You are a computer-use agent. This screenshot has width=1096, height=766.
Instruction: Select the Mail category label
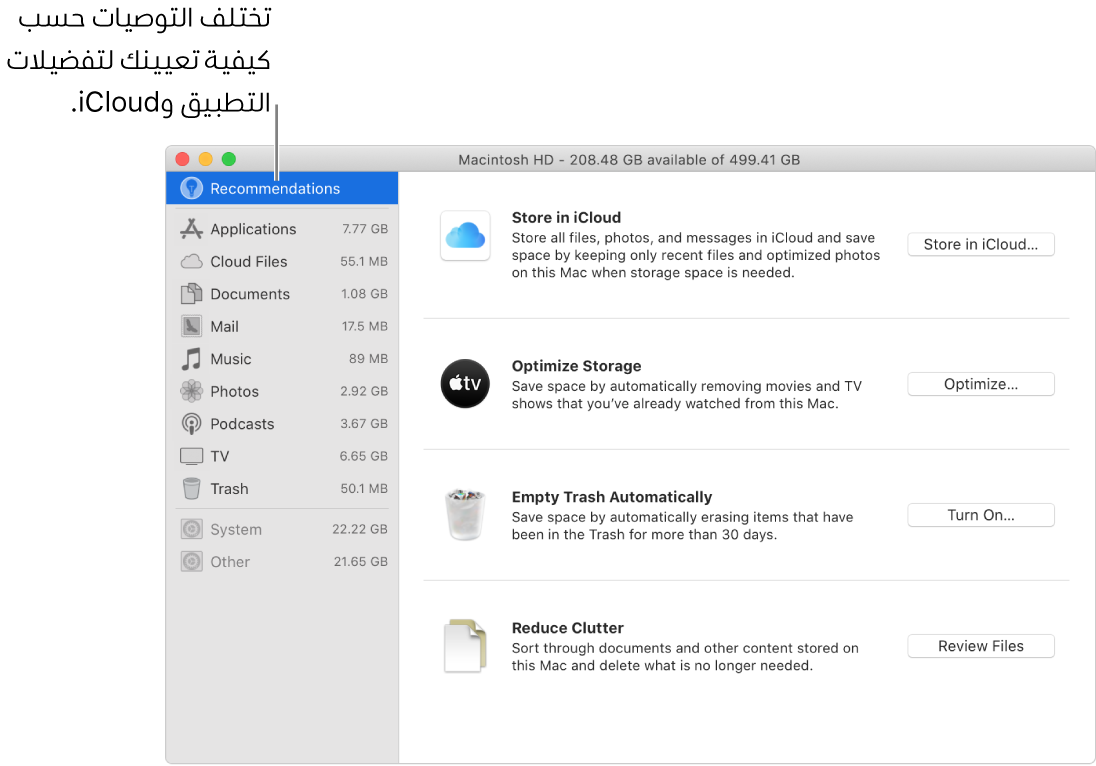click(224, 326)
